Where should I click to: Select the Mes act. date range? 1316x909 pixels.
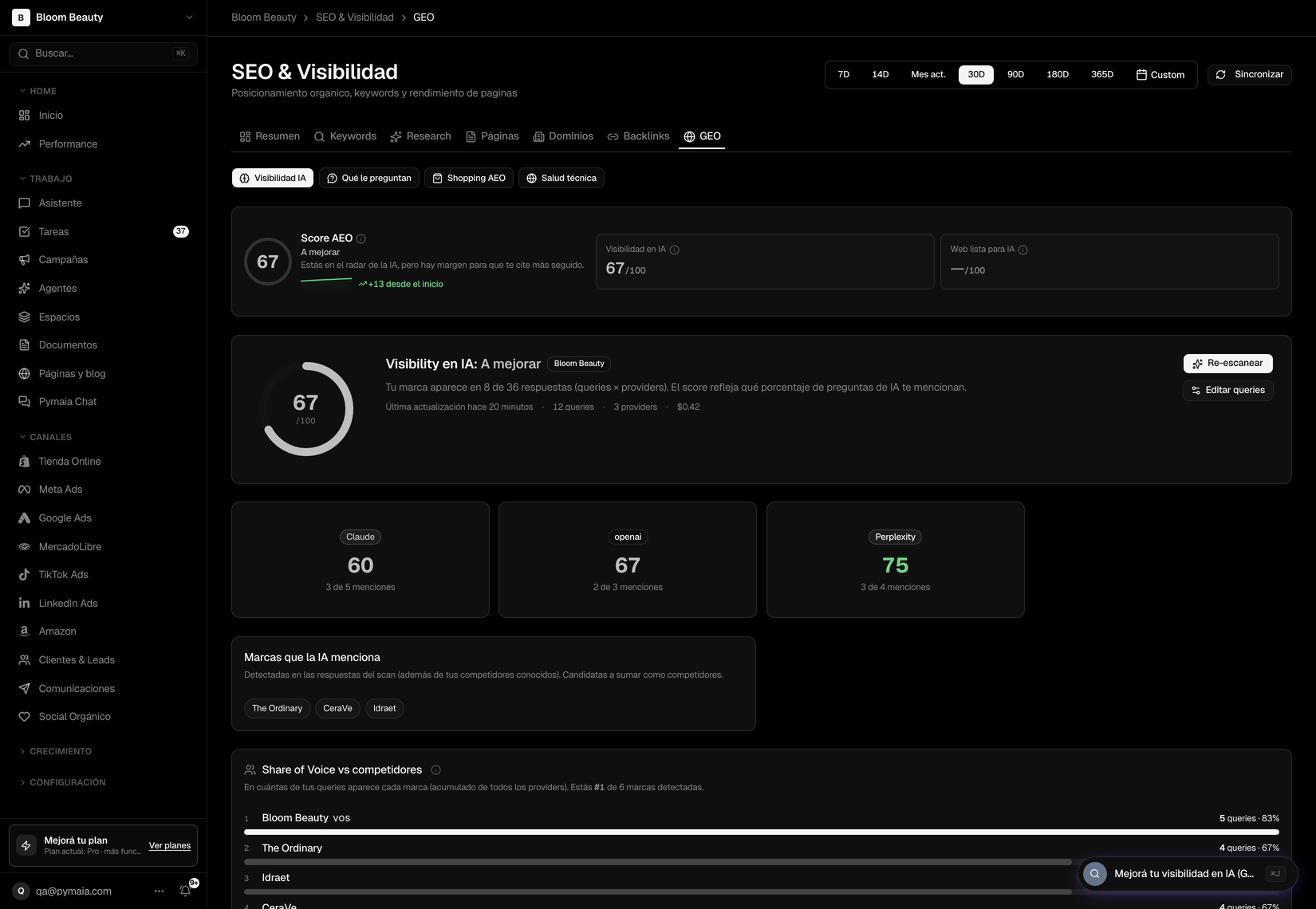pyautogui.click(x=928, y=75)
